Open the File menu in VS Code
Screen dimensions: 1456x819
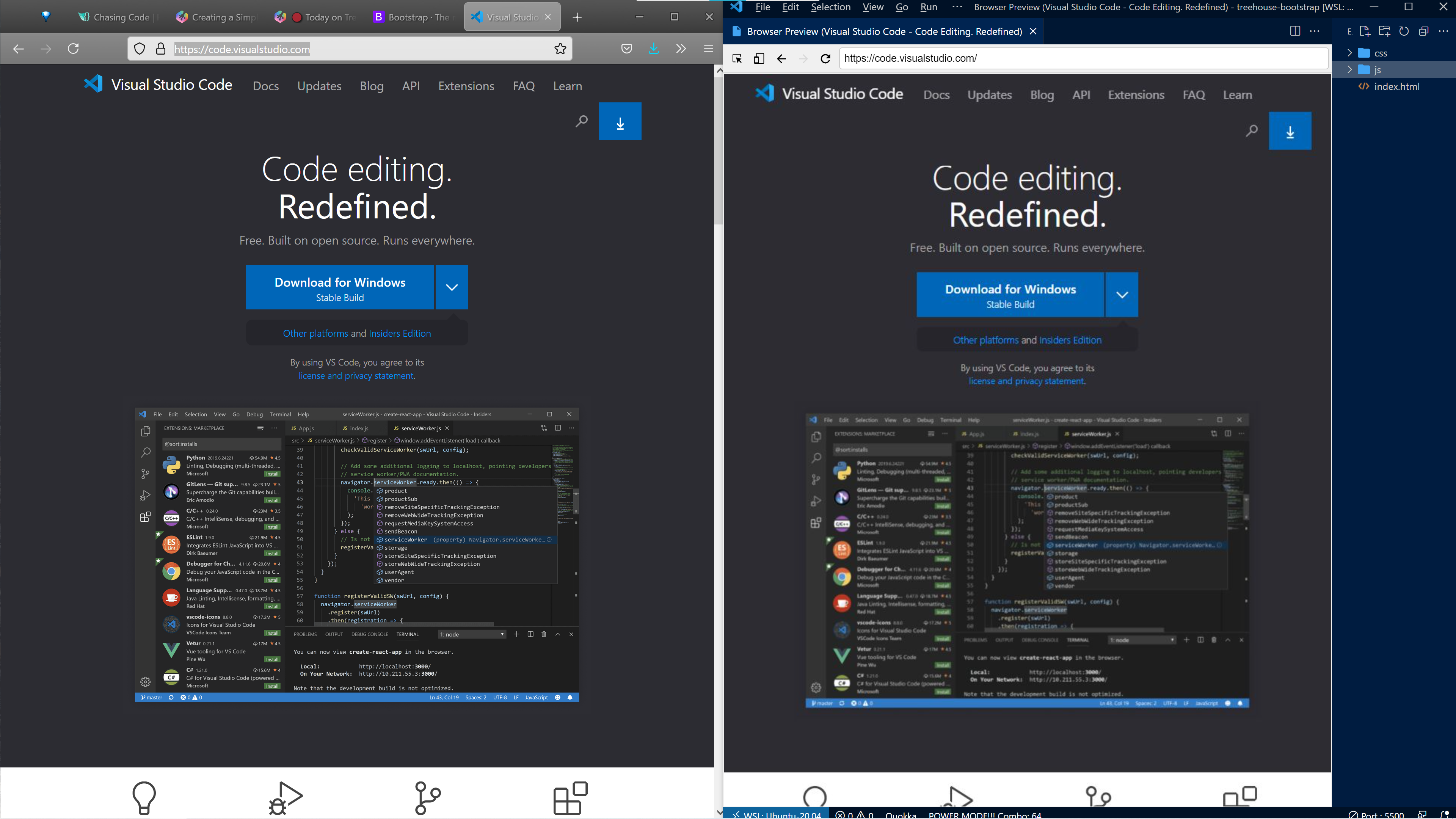click(x=763, y=7)
